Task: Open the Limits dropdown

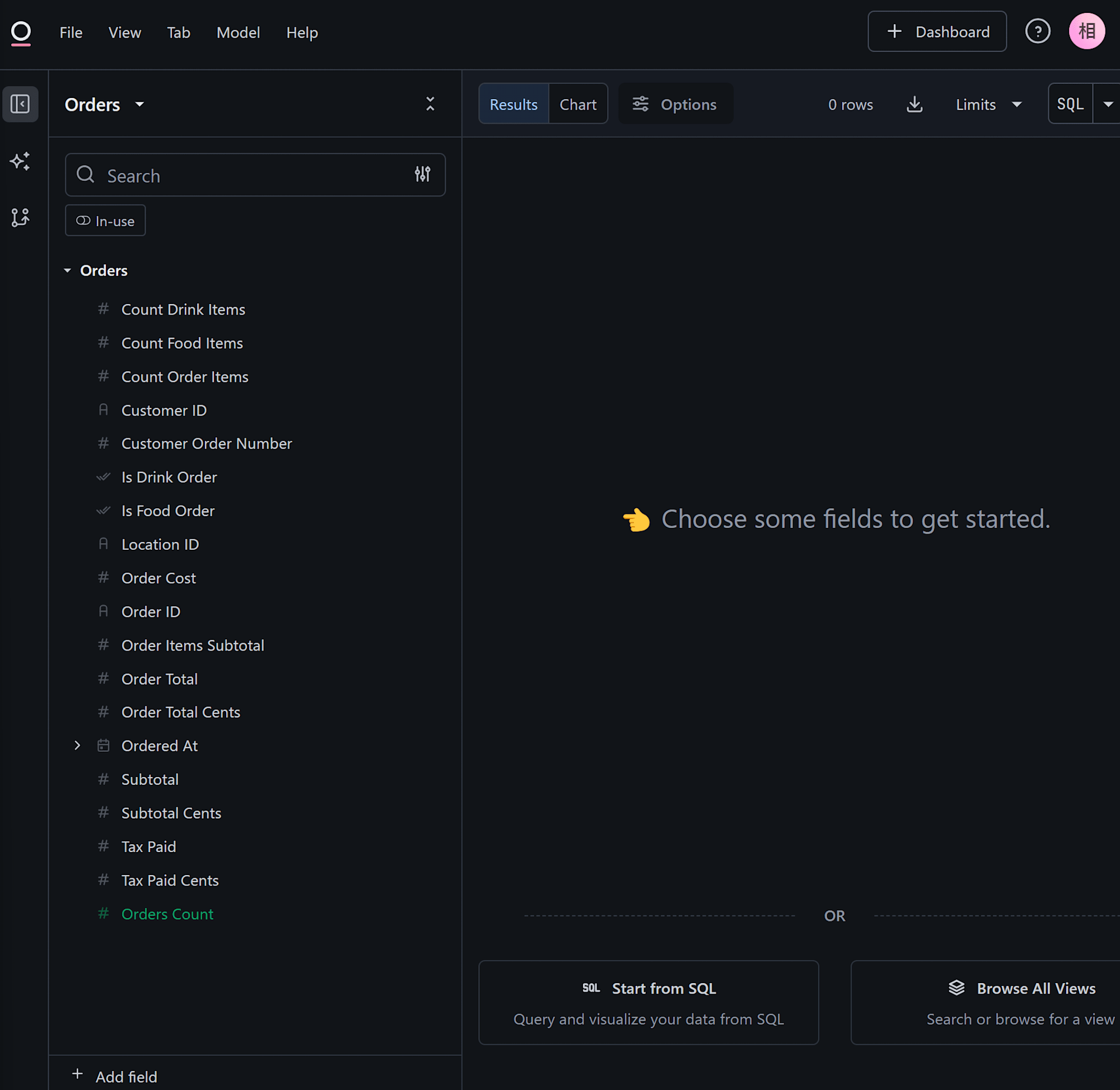Action: click(988, 104)
